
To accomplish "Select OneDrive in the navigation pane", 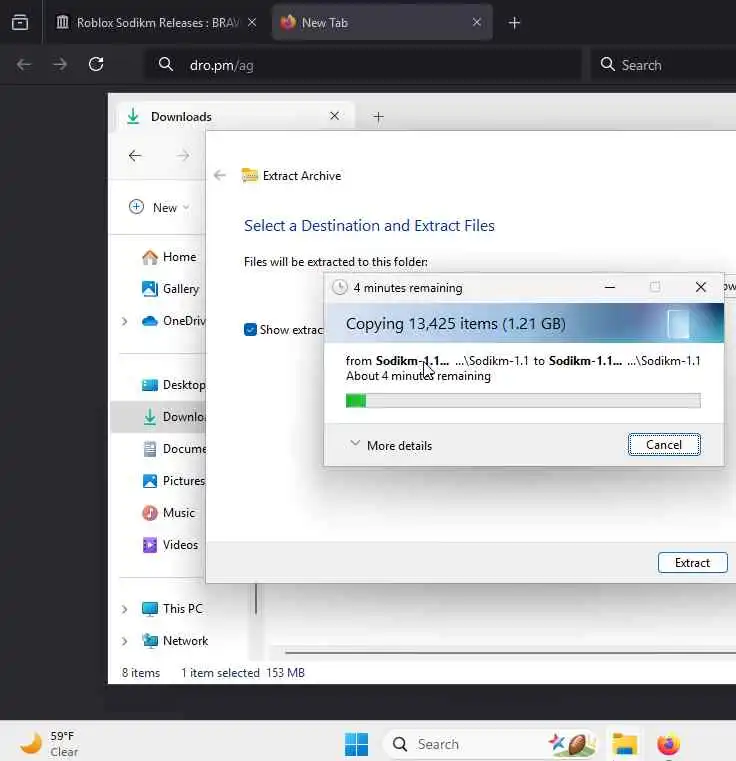I will 173,321.
